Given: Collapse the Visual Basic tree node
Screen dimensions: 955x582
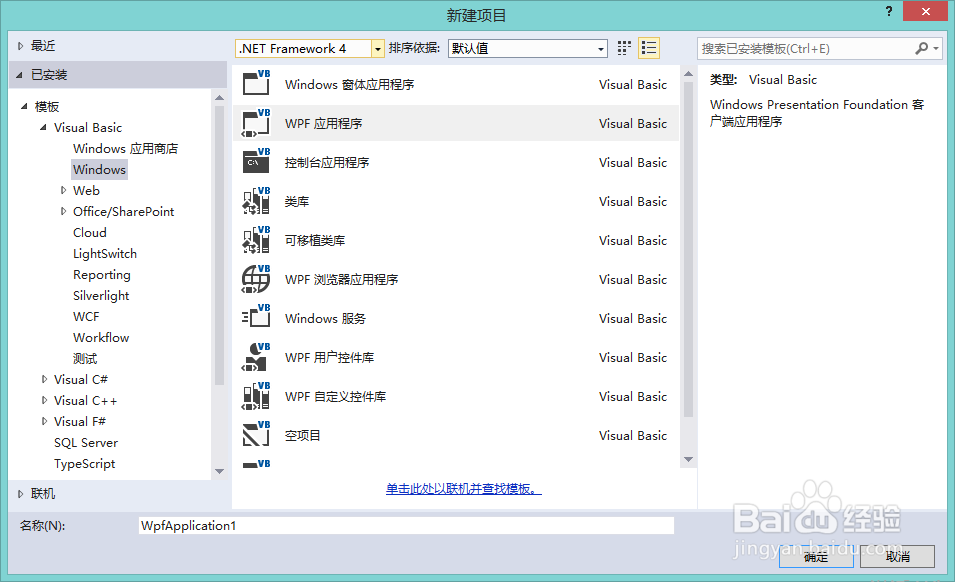Looking at the screenshot, I should pos(43,128).
